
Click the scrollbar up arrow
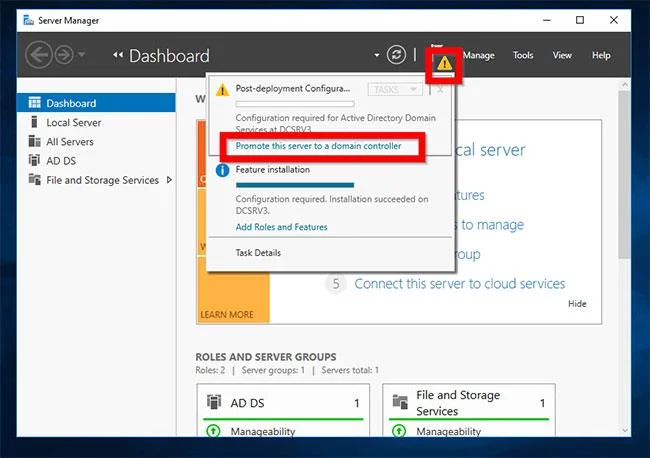[x=624, y=85]
